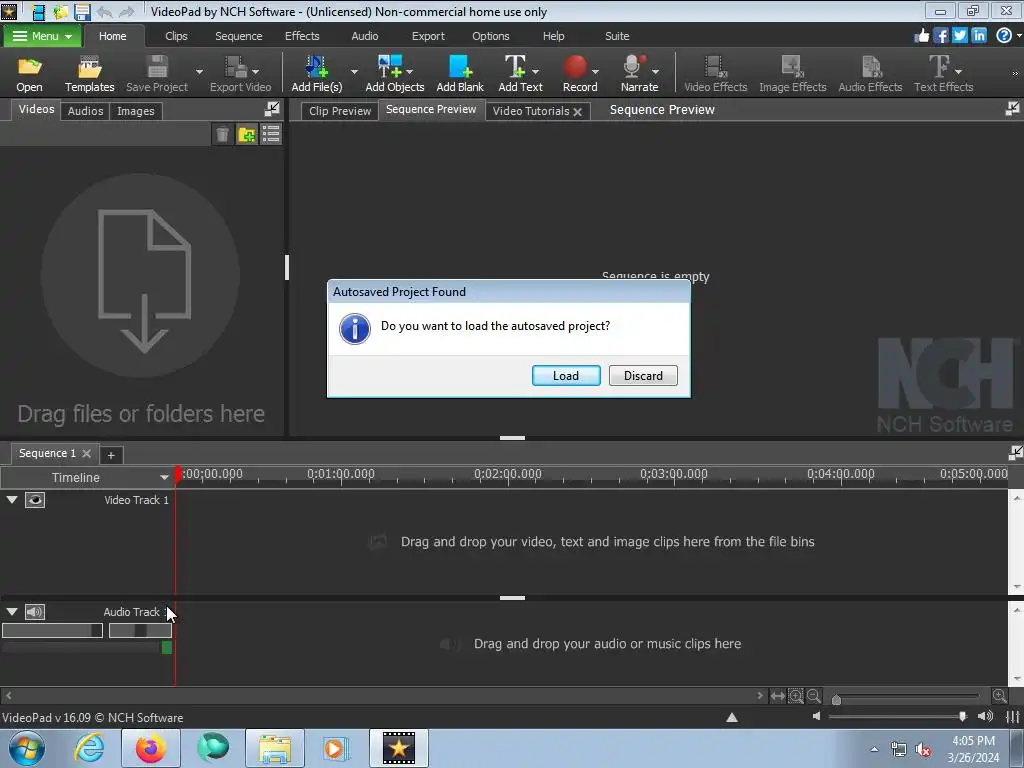Click the Facebook share icon
This screenshot has height=768, width=1024.
(x=940, y=35)
